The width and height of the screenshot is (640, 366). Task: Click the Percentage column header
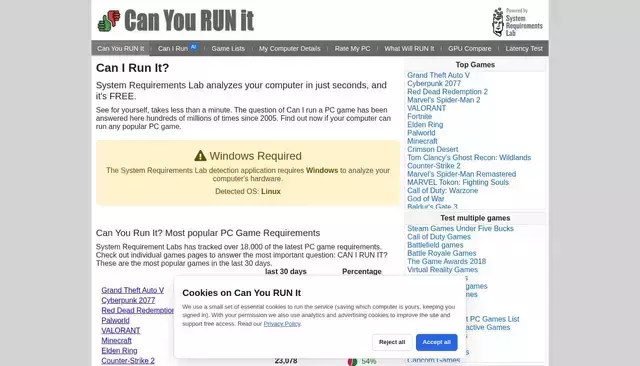tap(362, 271)
